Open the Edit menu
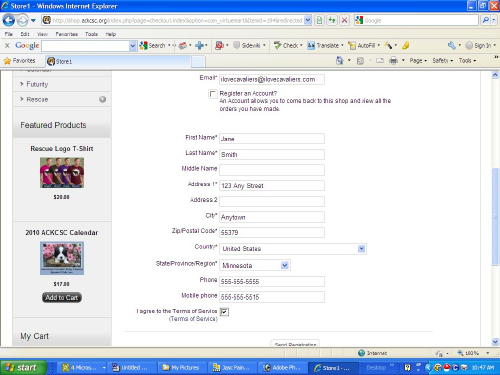 pyautogui.click(x=25, y=34)
